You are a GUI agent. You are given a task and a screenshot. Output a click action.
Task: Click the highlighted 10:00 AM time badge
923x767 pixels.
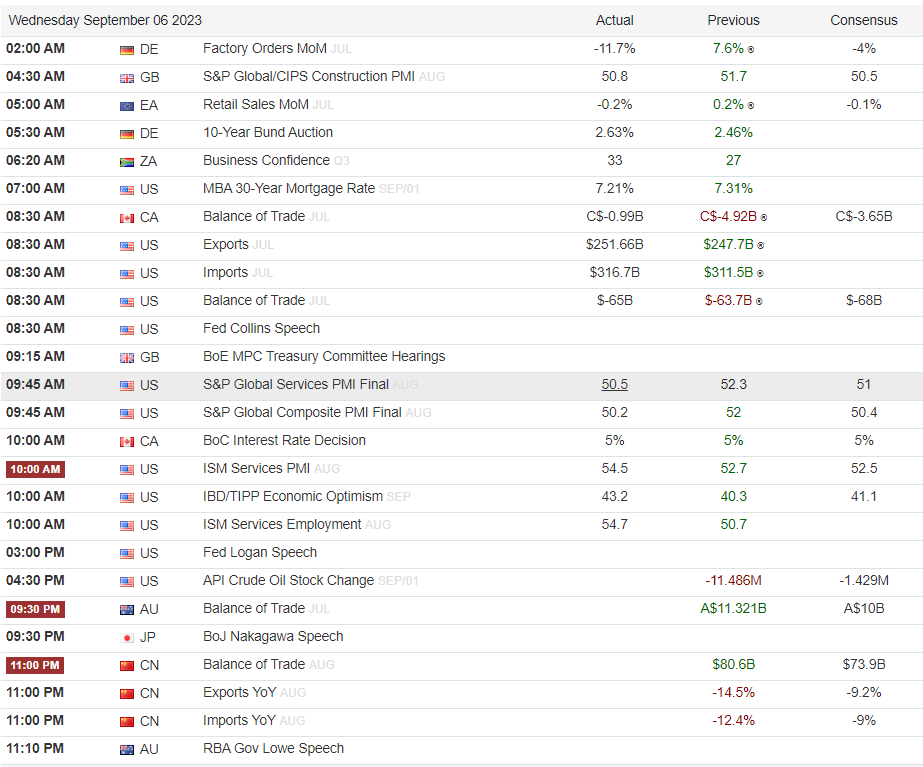[35, 469]
